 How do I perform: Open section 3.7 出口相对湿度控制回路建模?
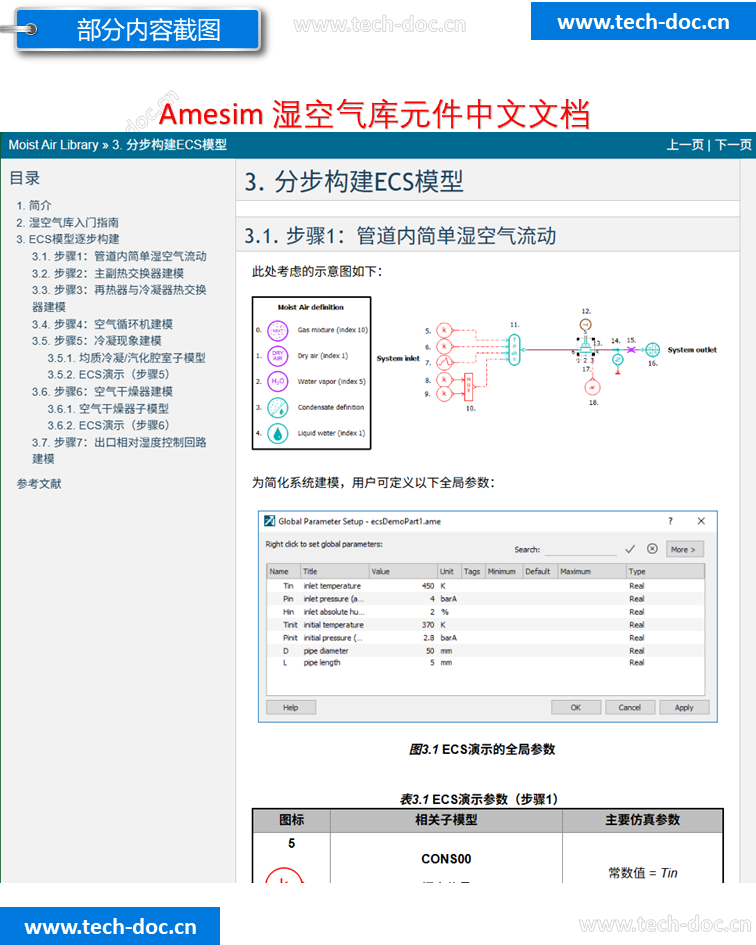(119, 450)
